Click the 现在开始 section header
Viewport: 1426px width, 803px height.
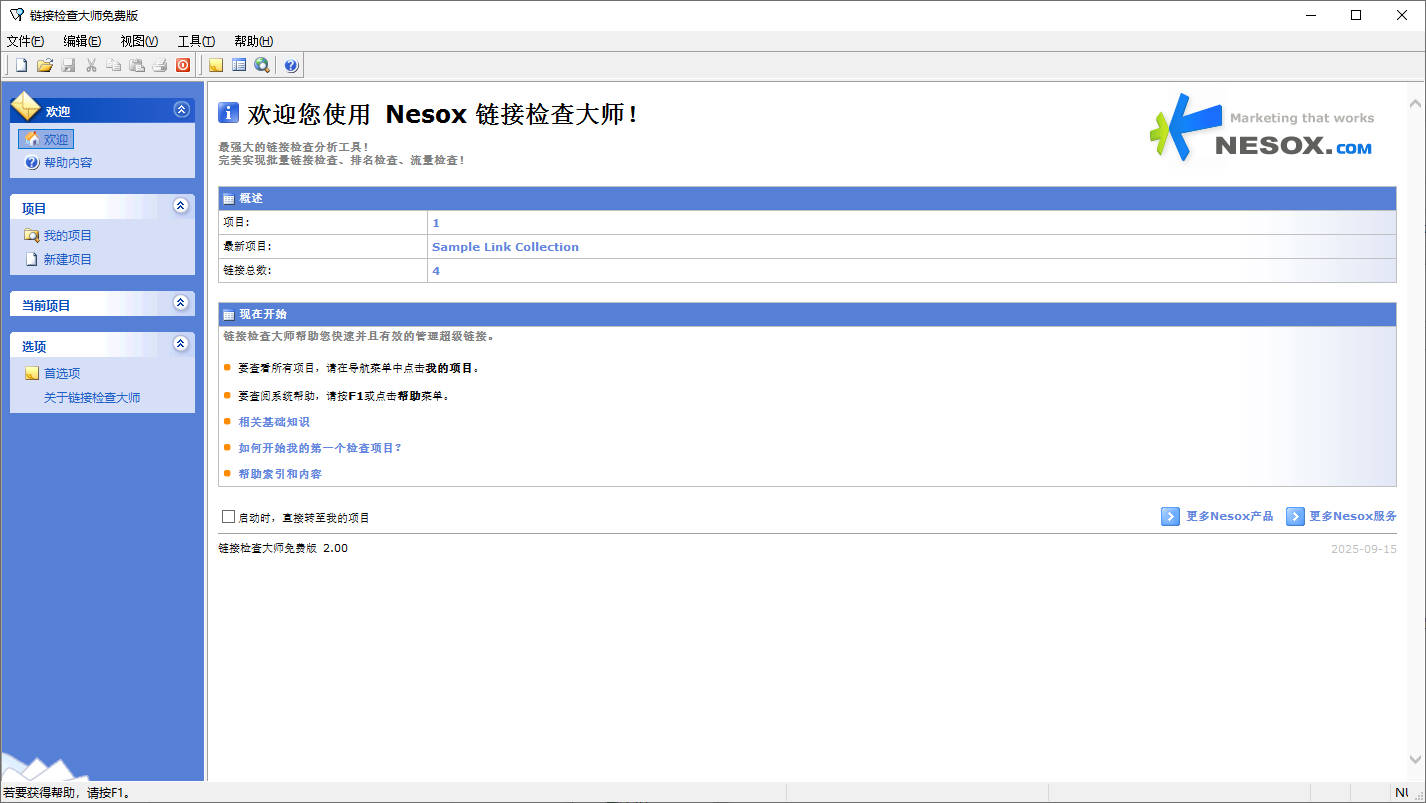point(807,314)
